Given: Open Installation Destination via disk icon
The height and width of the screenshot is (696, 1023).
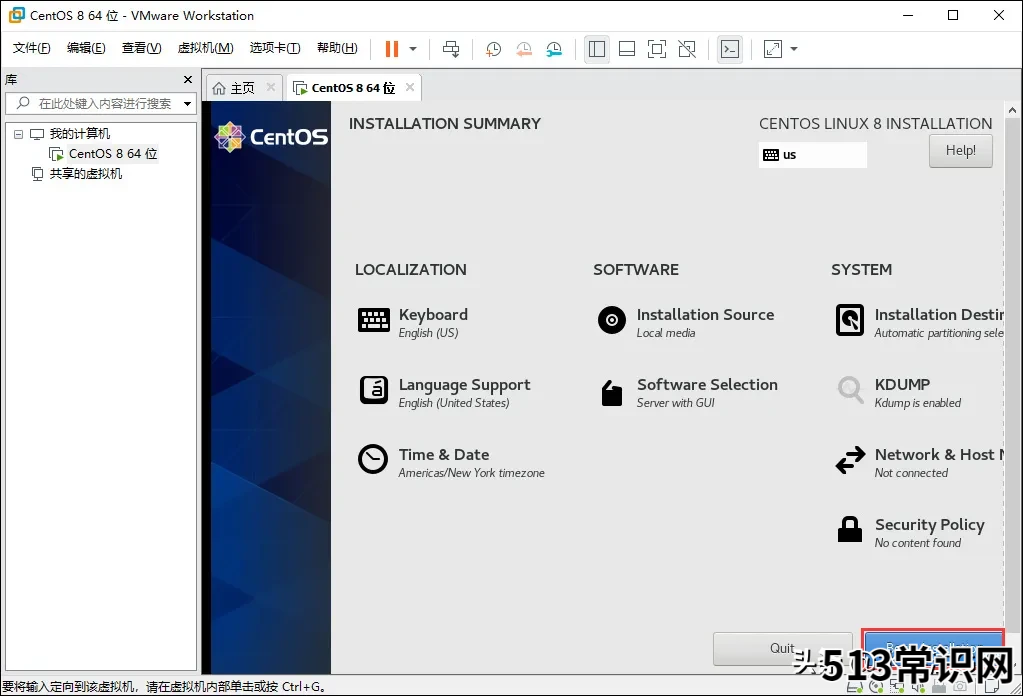Looking at the screenshot, I should point(850,320).
